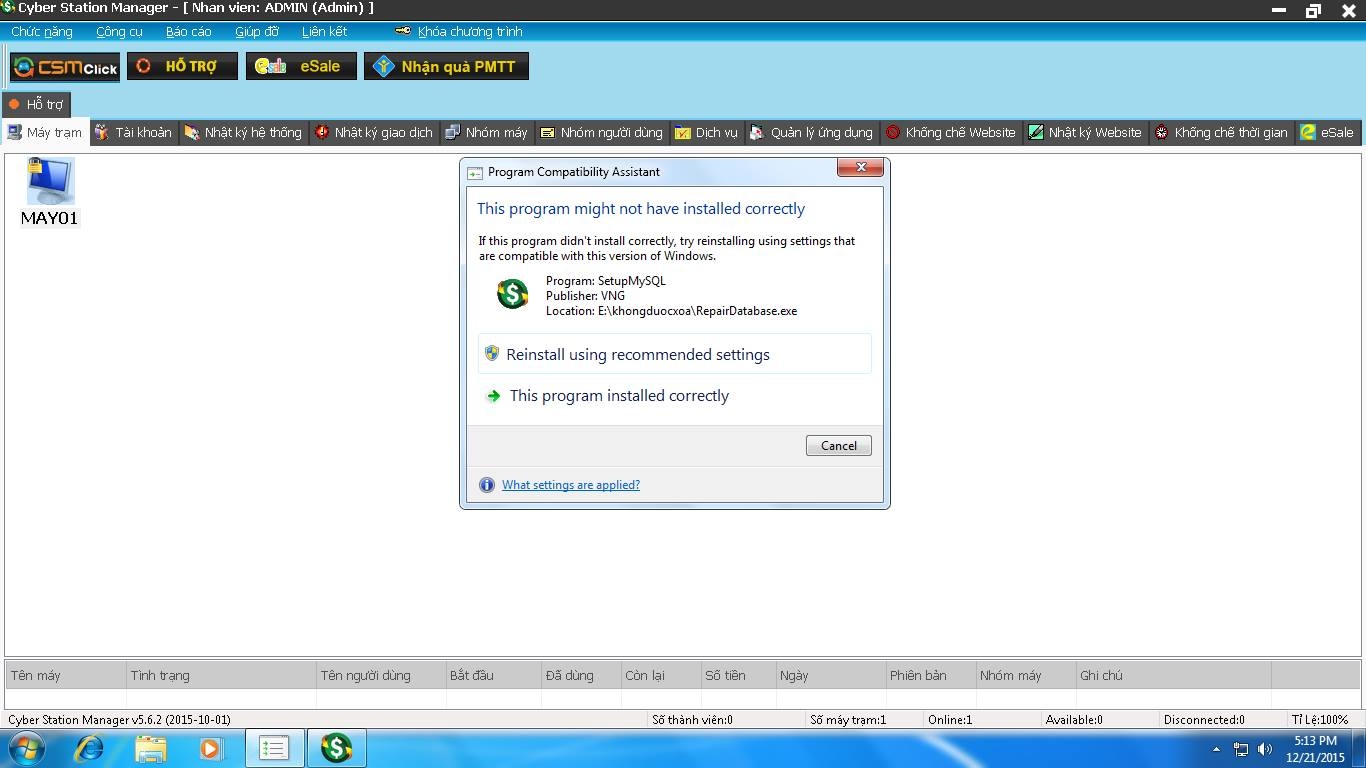This screenshot has width=1366, height=768.
Task: Open the Báo cáo menu
Action: coord(188,31)
